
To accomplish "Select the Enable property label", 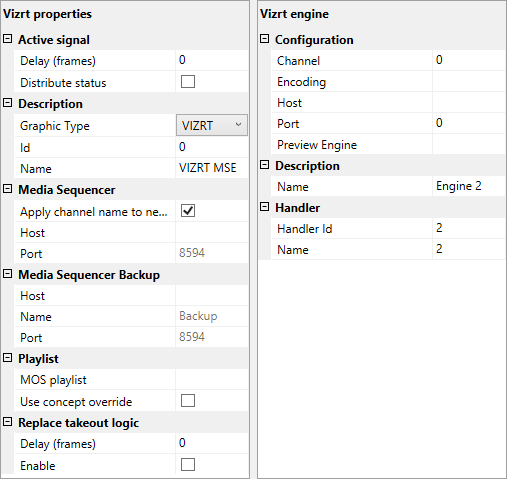I will [x=38, y=466].
